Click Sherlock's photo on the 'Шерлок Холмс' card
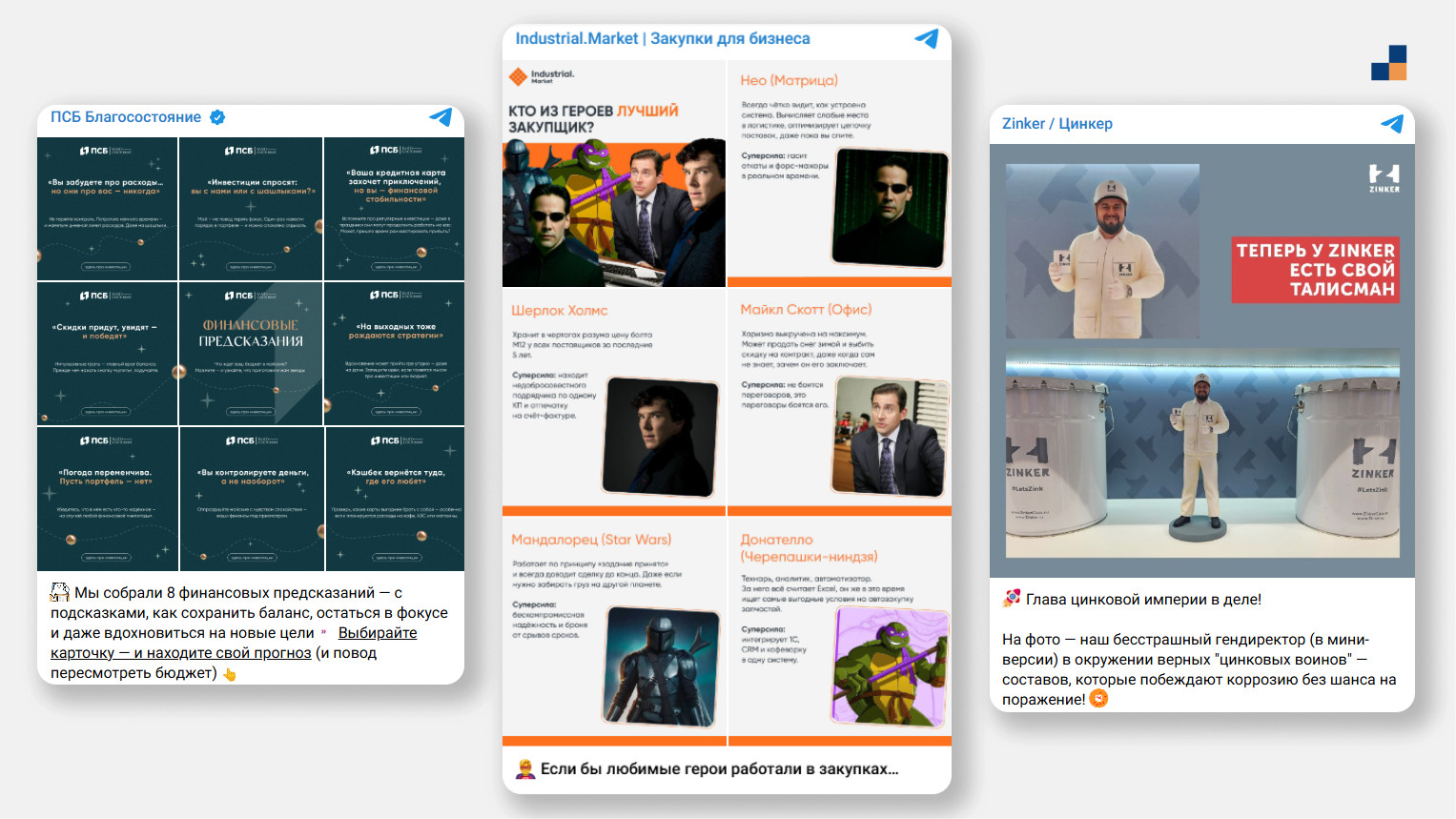Image resolution: width=1456 pixels, height=819 pixels. coord(661,437)
